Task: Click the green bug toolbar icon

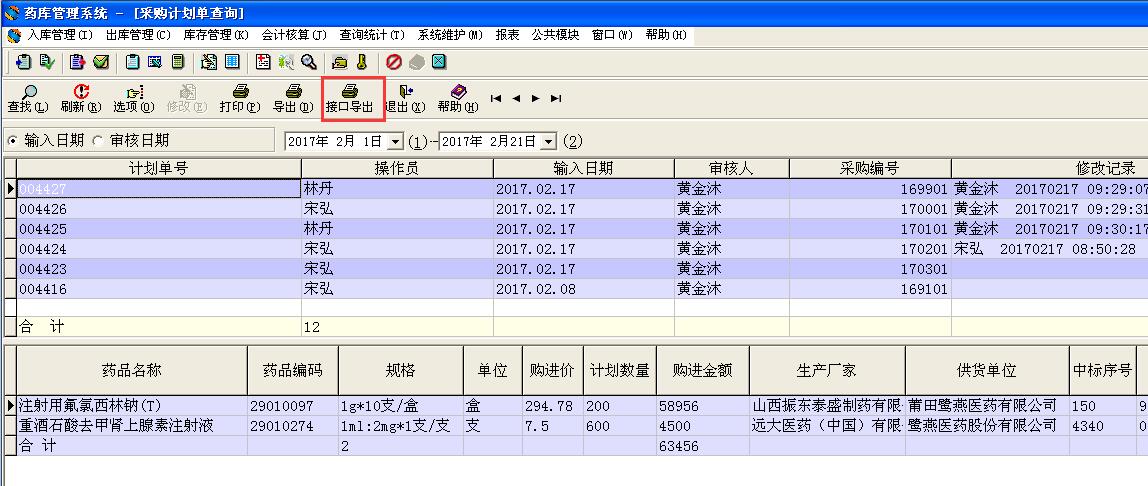Action: pyautogui.click(x=286, y=62)
